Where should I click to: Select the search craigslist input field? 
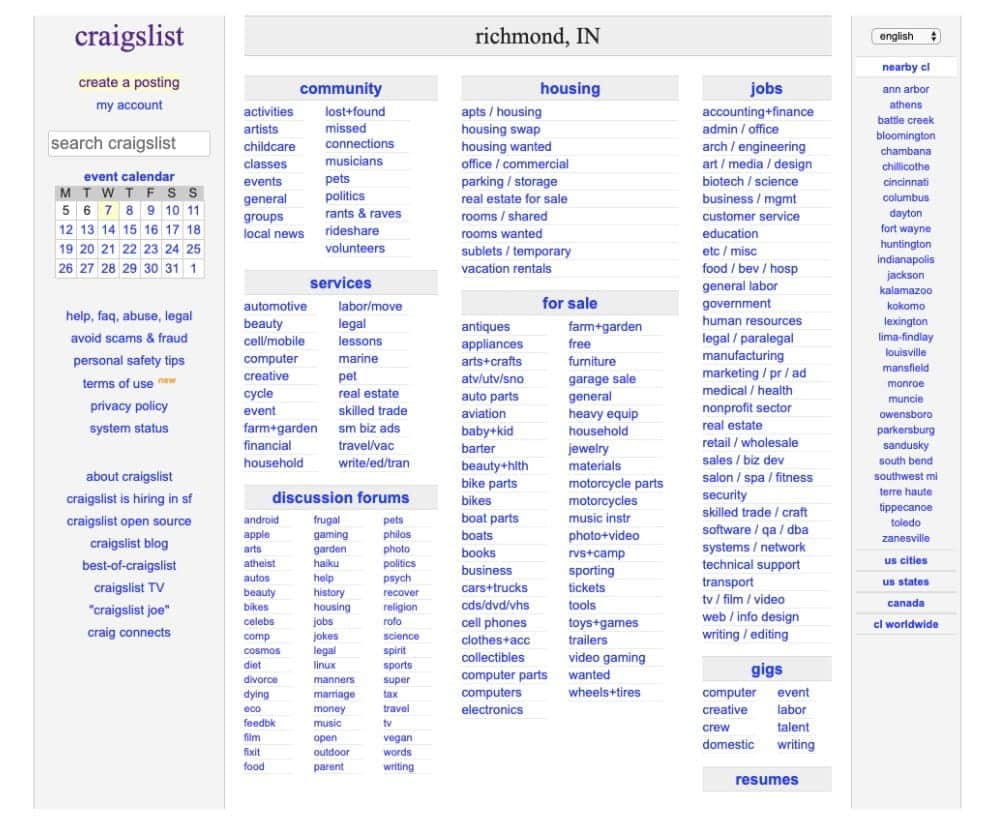point(128,143)
